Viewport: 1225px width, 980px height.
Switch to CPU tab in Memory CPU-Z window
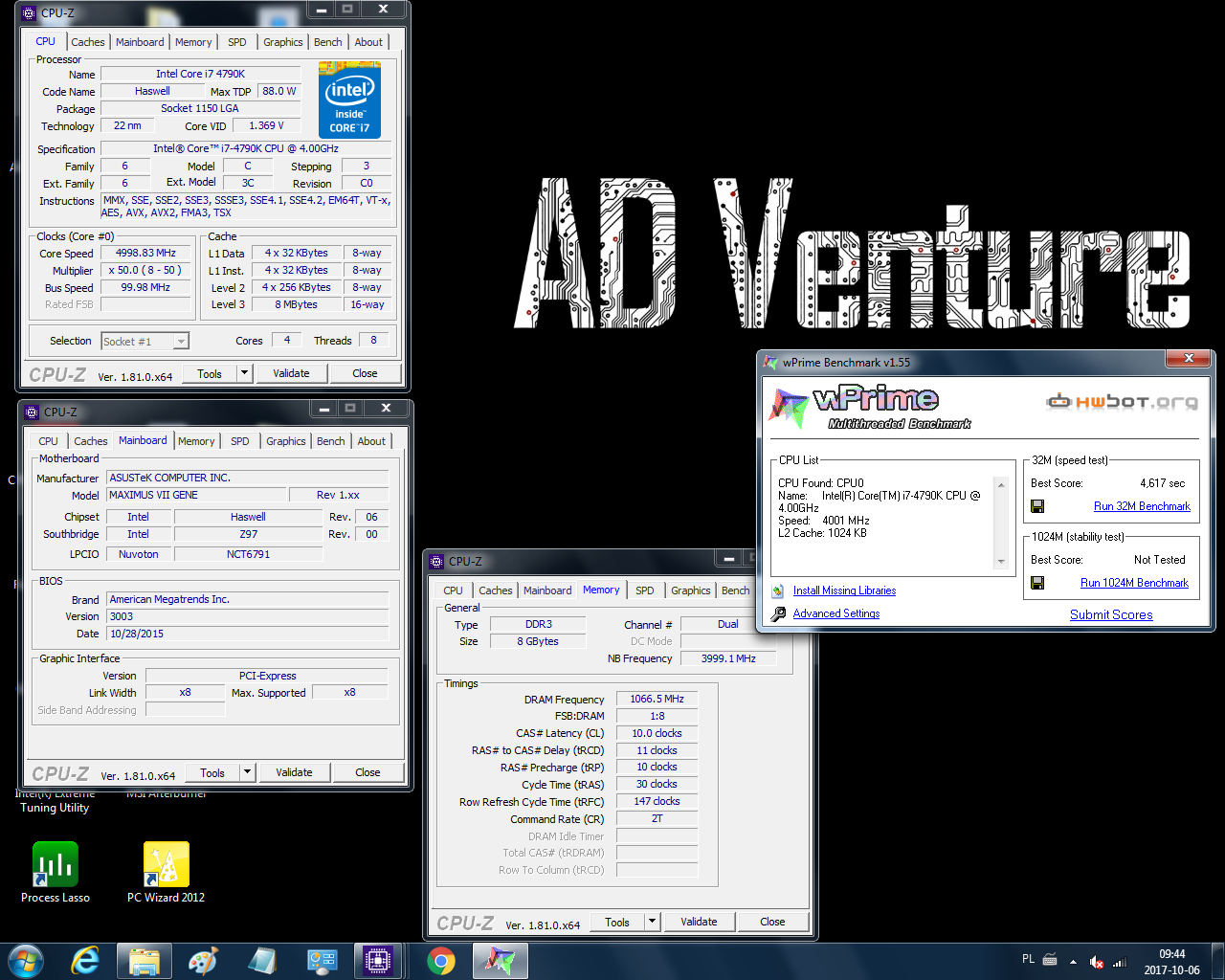pos(454,590)
